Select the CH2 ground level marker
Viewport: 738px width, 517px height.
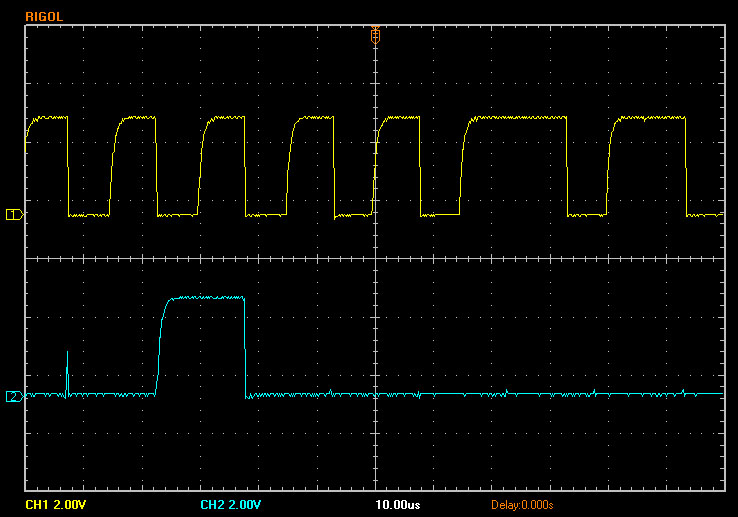click(x=12, y=396)
